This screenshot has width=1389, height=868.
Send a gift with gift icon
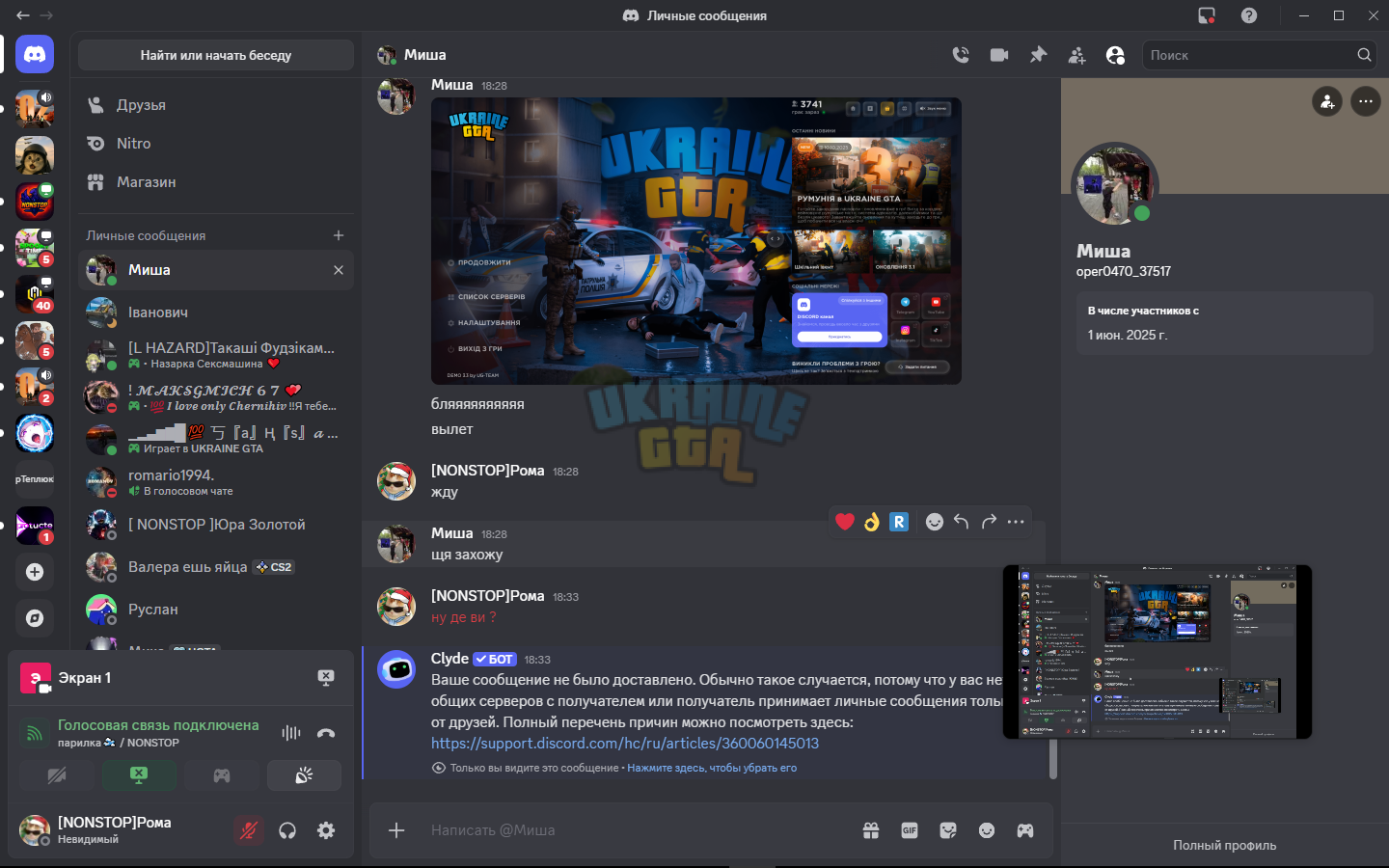tap(871, 830)
